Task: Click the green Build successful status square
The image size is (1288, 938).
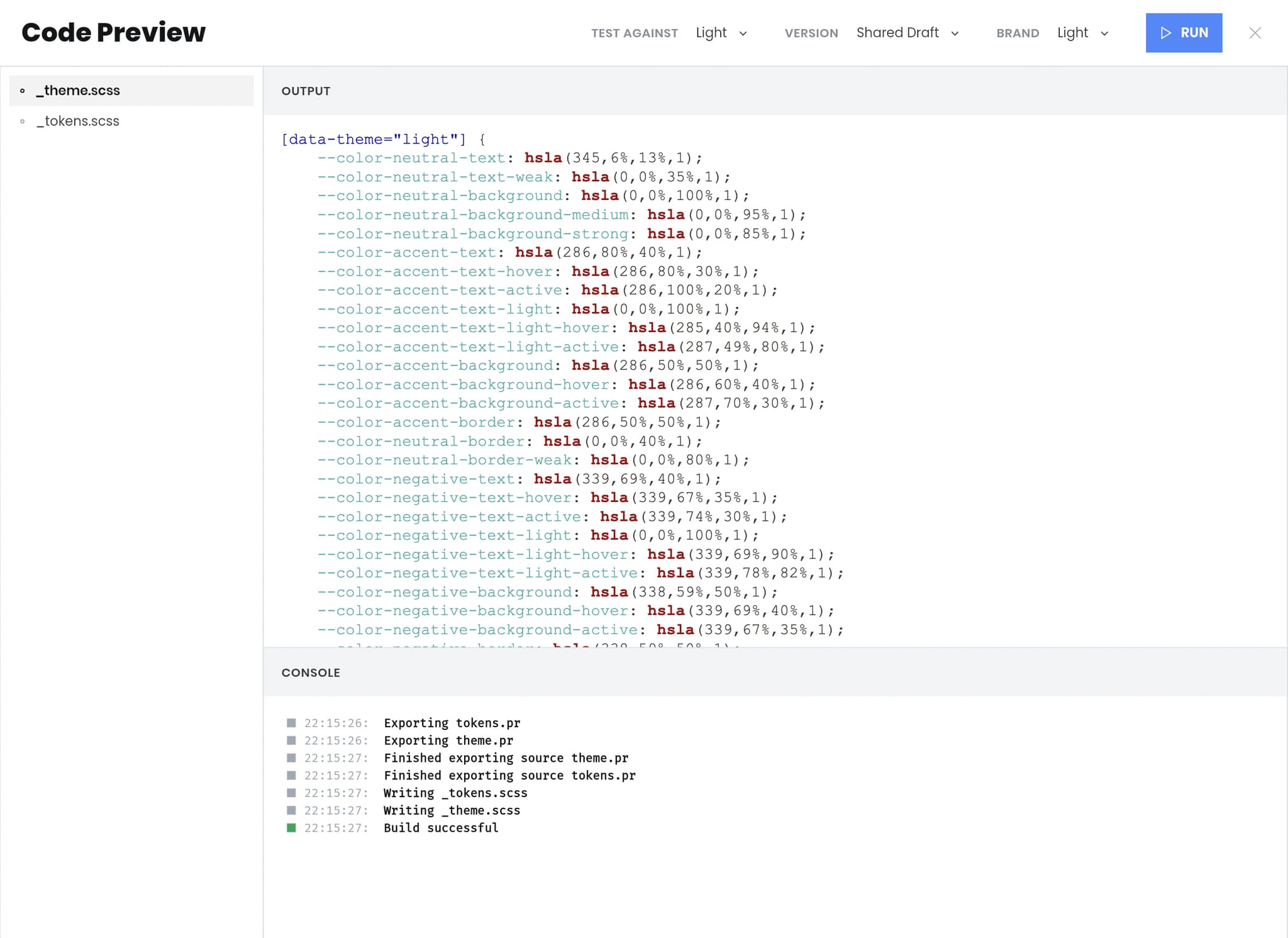Action: pos(291,828)
